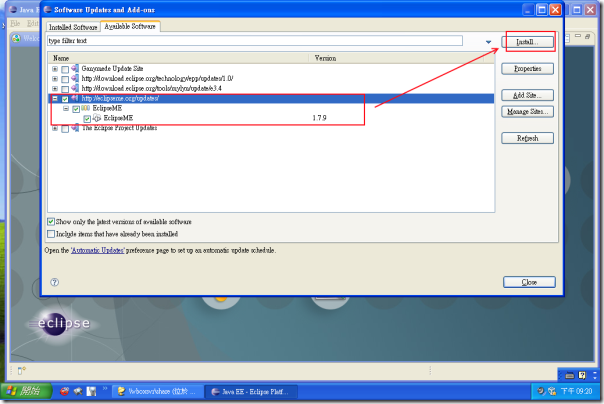Select the Available Software tab

click(x=130, y=26)
